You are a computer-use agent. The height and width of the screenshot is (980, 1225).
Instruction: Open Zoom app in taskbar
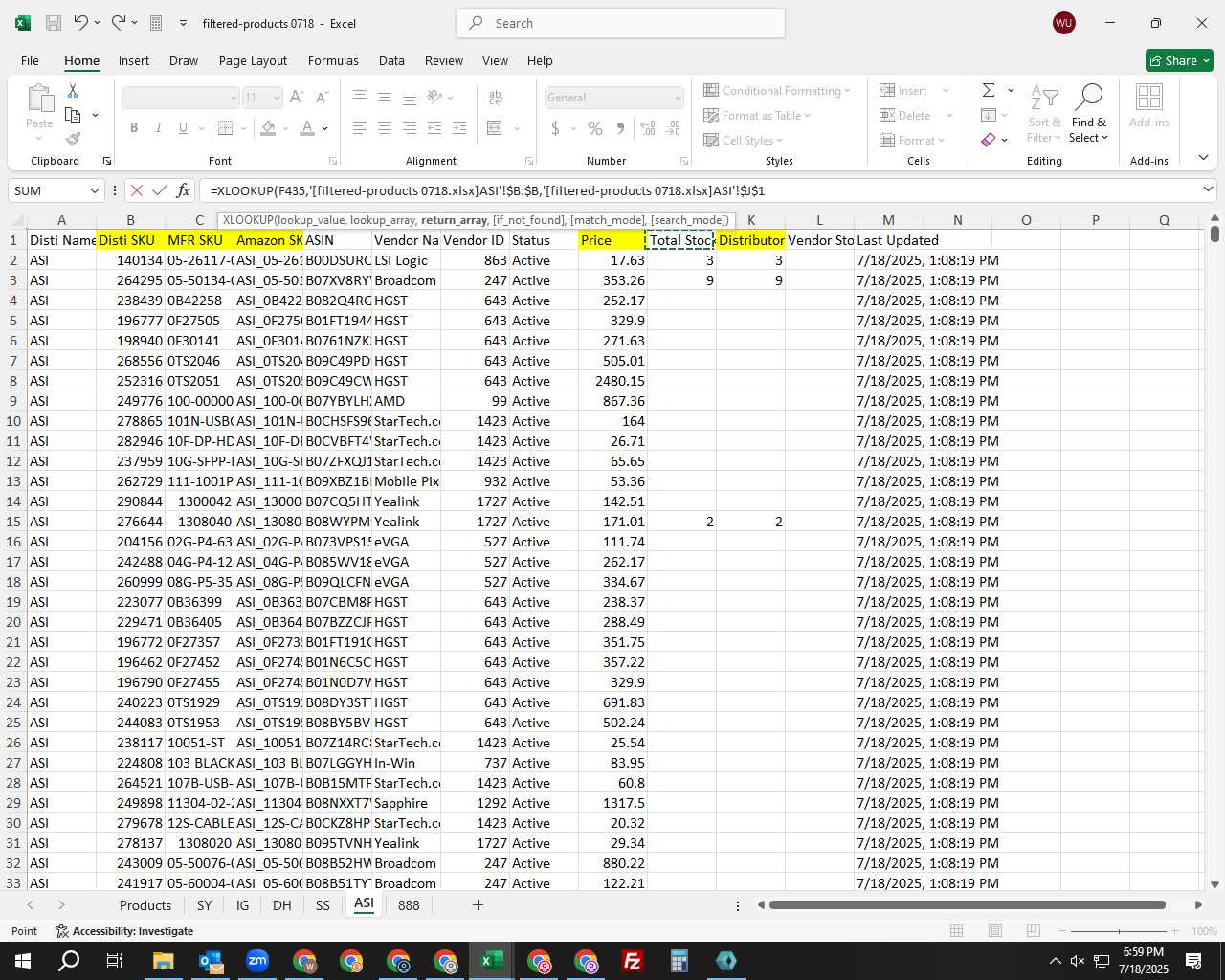coord(257,961)
